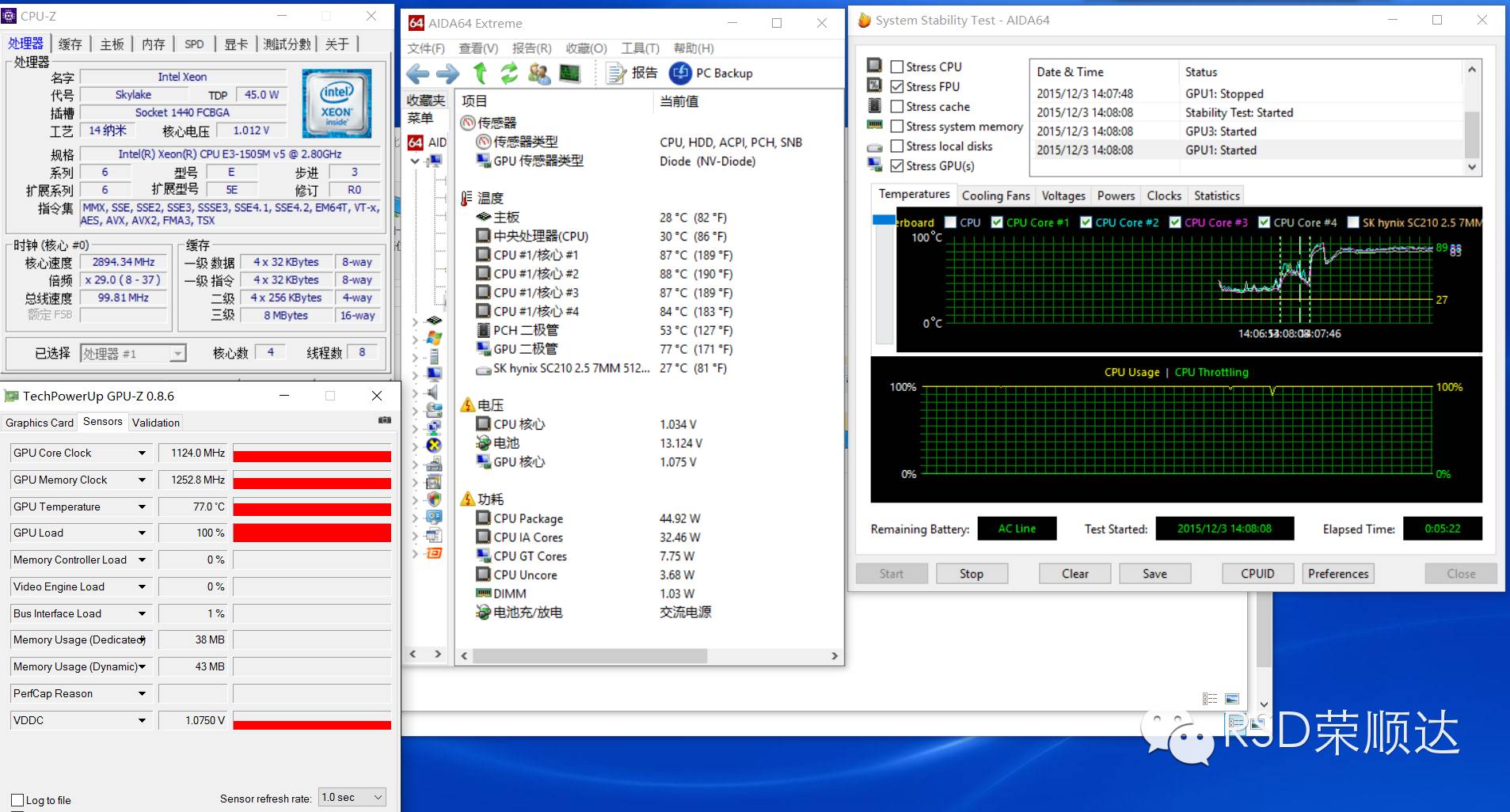Select the 传感器 sensor heading icon

click(x=468, y=123)
